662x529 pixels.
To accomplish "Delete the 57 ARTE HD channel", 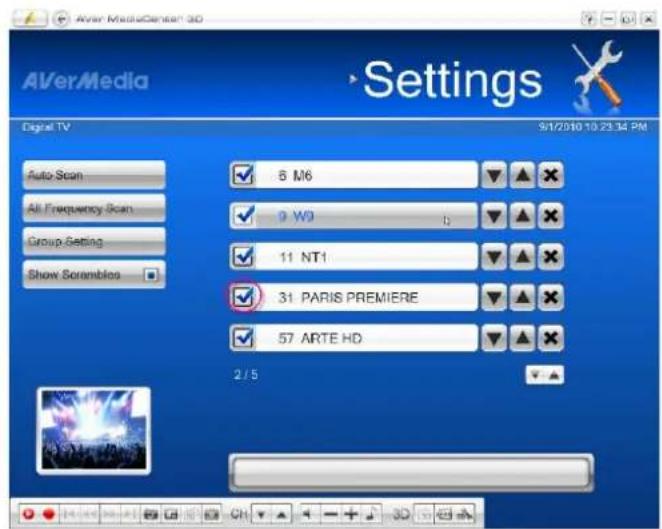I will click(551, 338).
